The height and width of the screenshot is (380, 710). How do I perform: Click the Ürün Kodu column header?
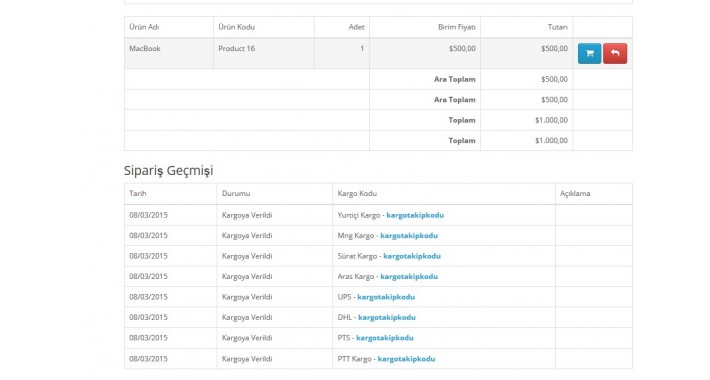click(264, 27)
